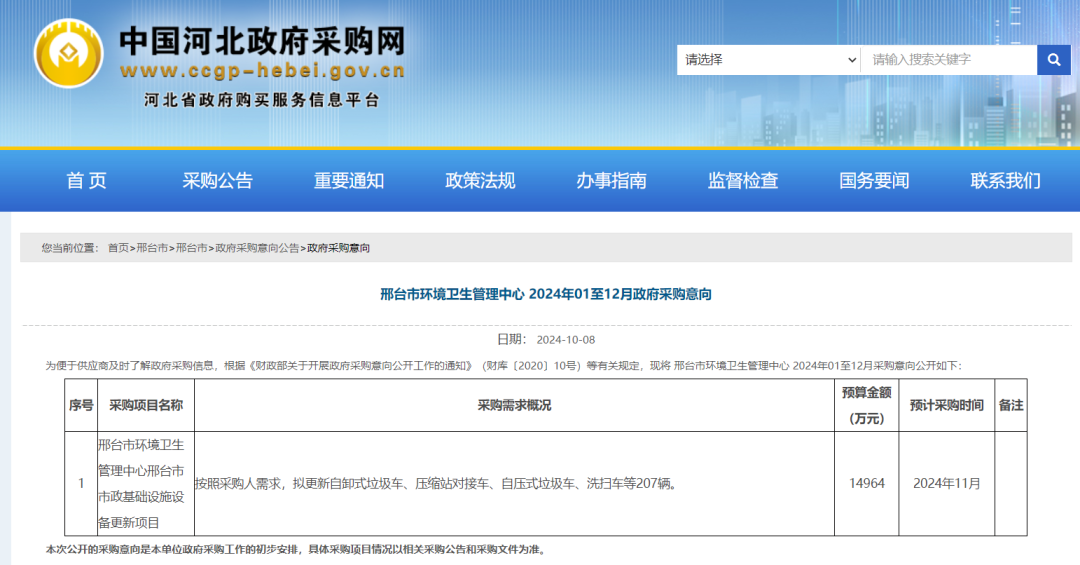1080x565 pixels.
Task: Click the requirement description mentioning 207辆
Action: coord(436,484)
